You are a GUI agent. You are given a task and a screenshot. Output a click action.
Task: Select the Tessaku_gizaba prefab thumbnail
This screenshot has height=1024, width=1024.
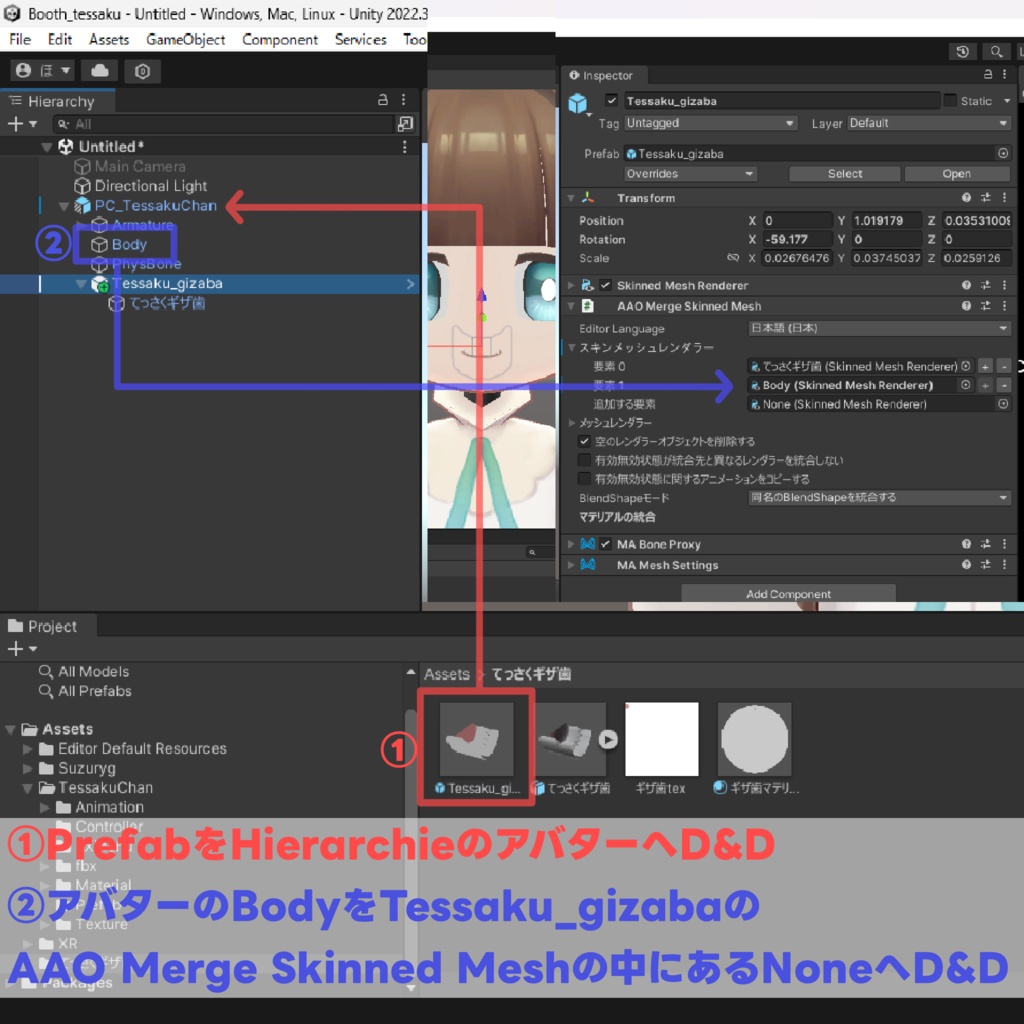(477, 739)
